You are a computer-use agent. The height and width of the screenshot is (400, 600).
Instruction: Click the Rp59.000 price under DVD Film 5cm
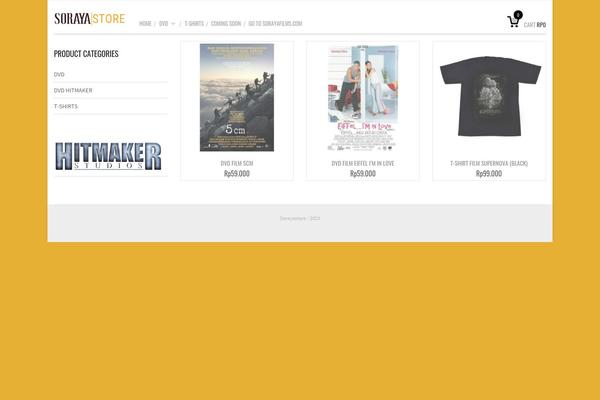tap(237, 174)
